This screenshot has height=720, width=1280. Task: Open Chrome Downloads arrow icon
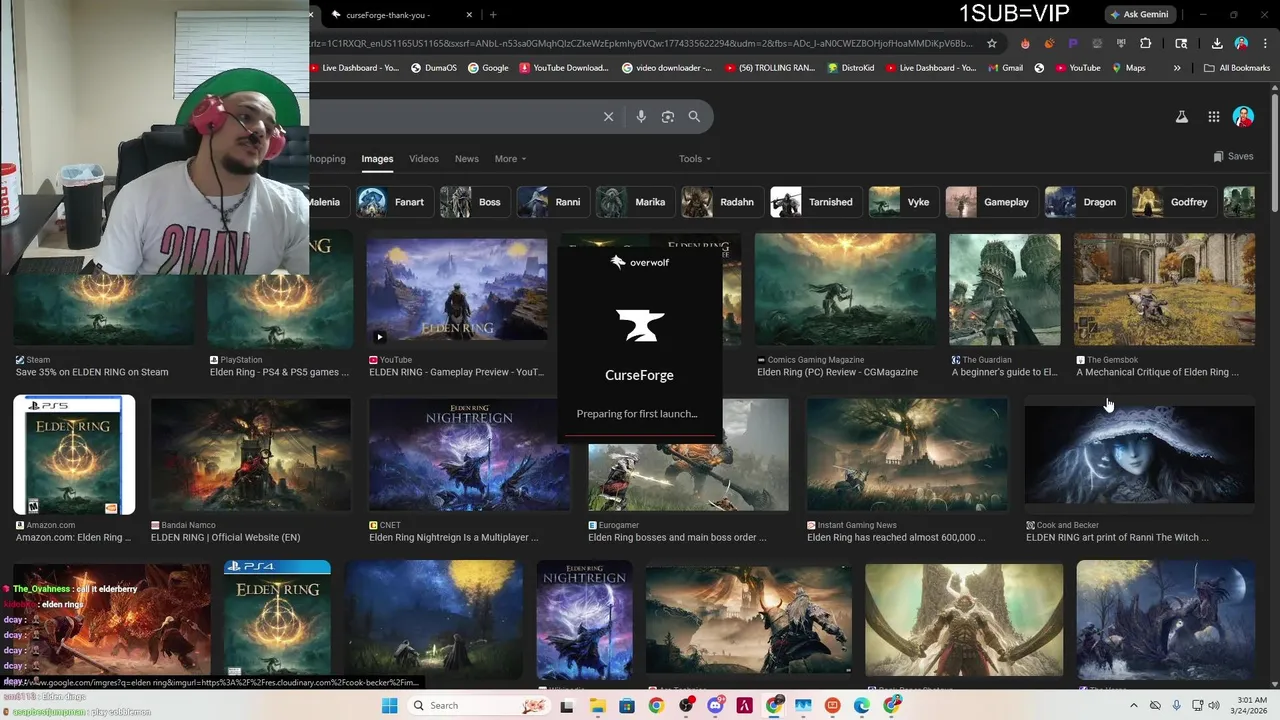(1217, 43)
